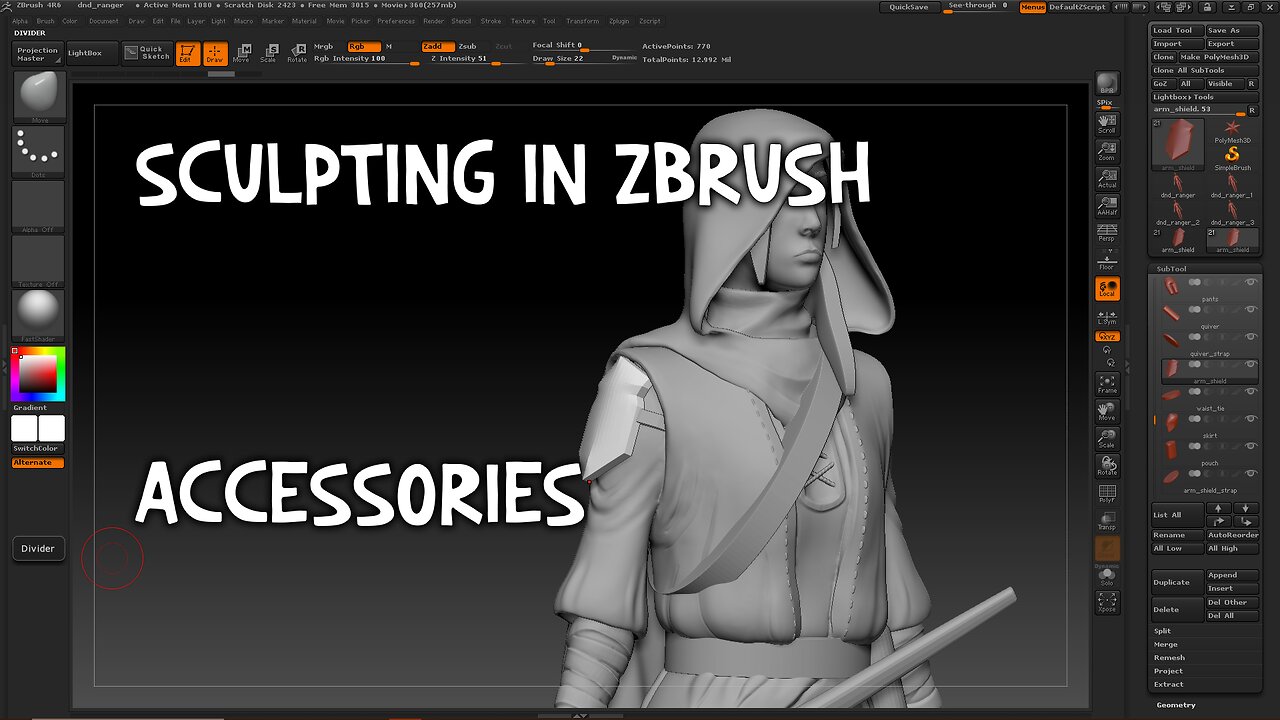Expand the Geometry section
Viewport: 1280px width, 720px height.
point(1176,705)
